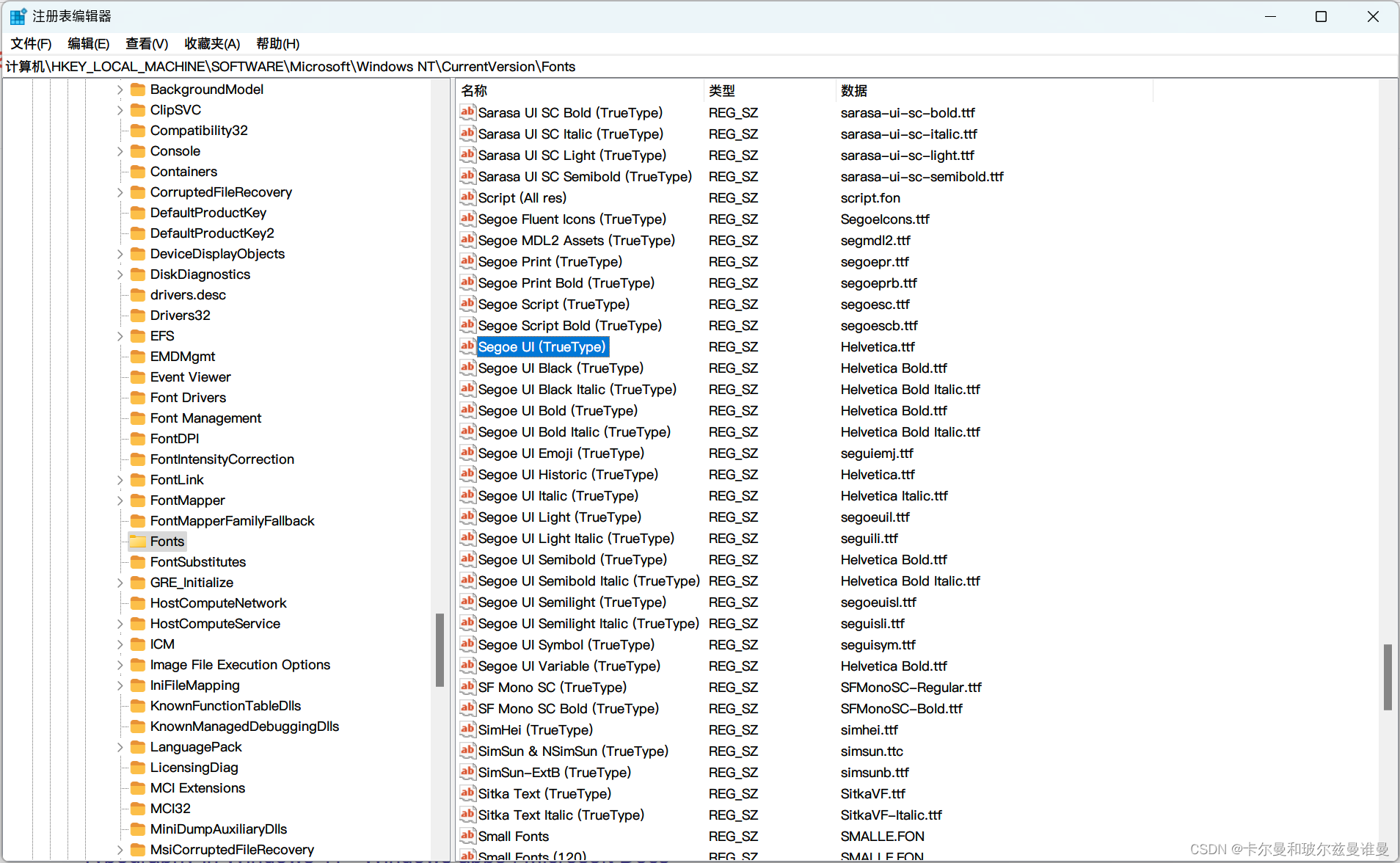Maximize the Registry Editor window

pyautogui.click(x=1321, y=16)
